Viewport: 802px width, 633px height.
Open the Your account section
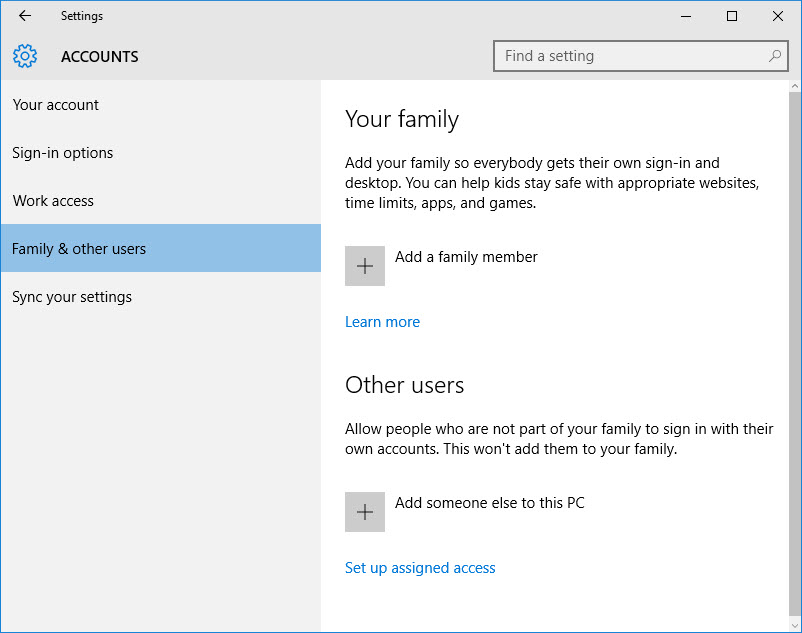(161, 105)
